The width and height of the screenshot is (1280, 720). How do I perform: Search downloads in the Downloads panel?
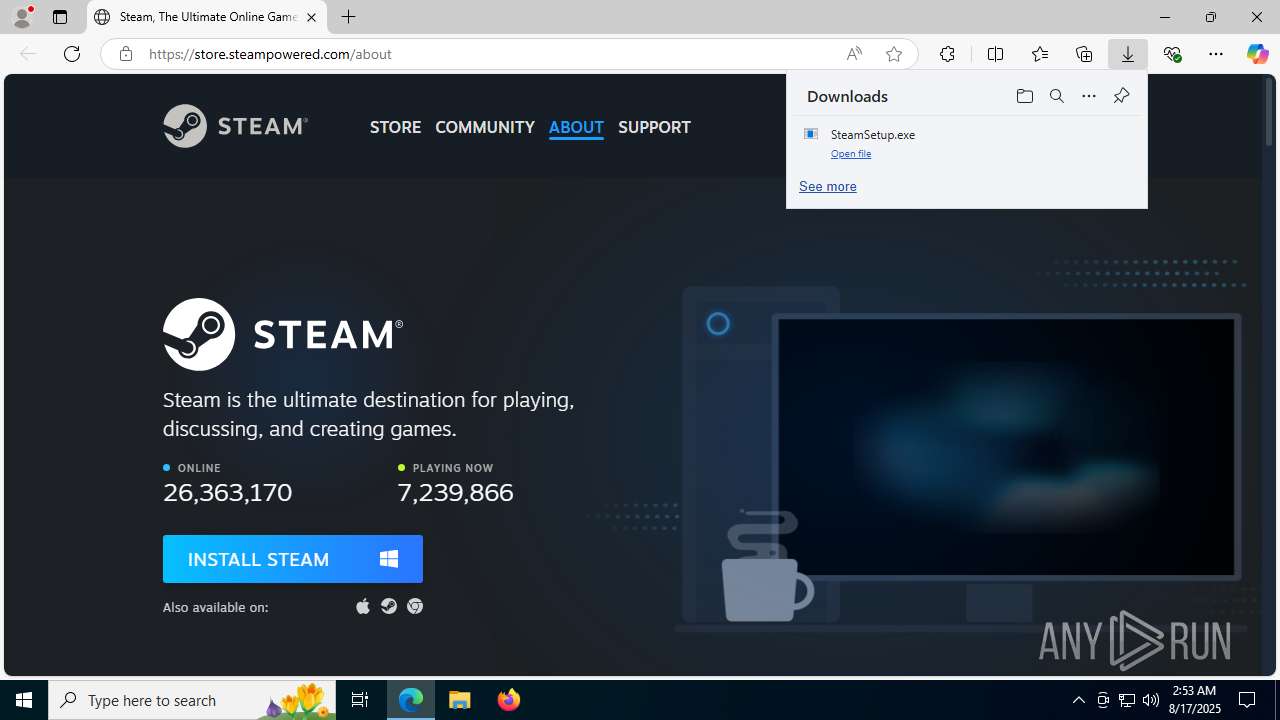coord(1057,96)
